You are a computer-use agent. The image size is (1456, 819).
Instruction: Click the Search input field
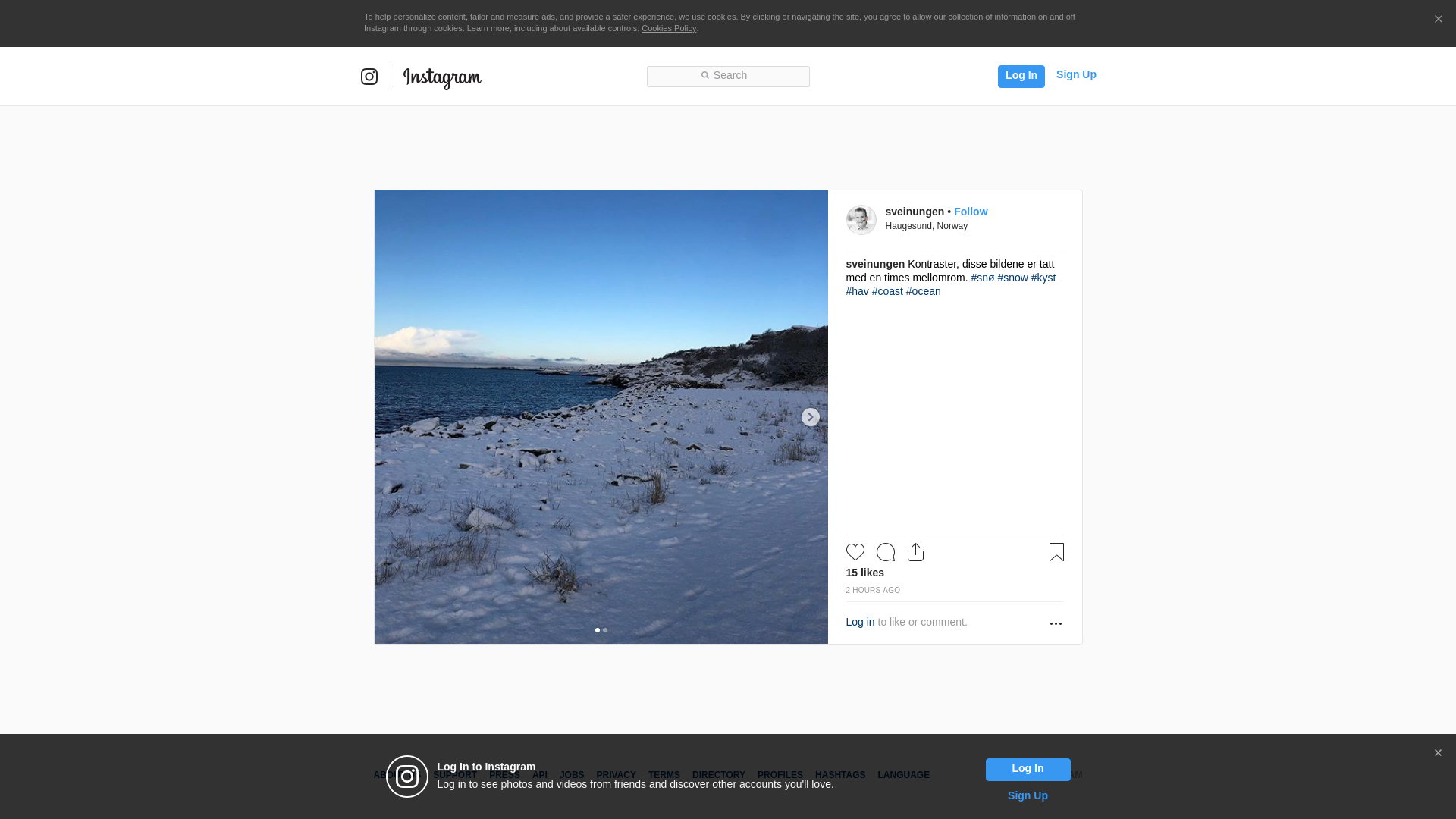point(728,76)
